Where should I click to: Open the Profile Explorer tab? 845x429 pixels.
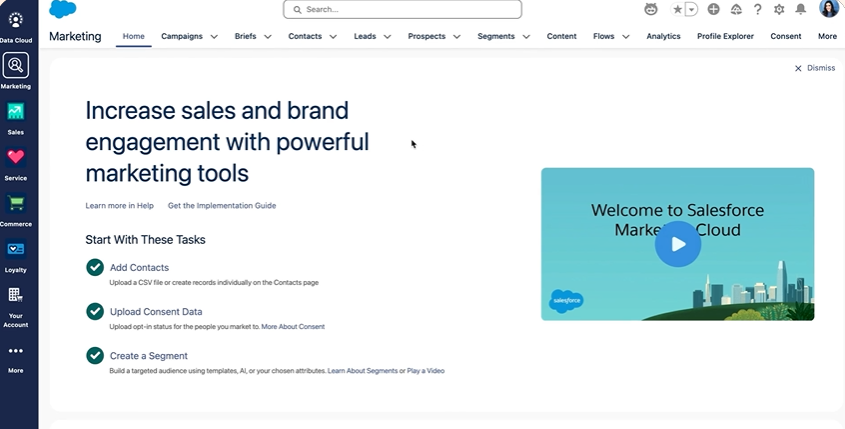click(x=725, y=36)
